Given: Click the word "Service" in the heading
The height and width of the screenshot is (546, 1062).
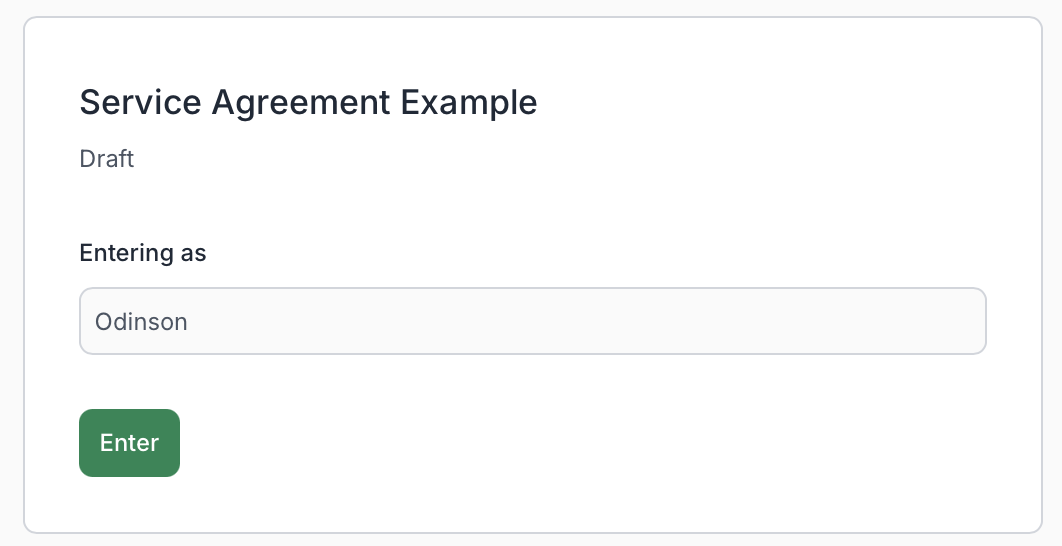Looking at the screenshot, I should tap(141, 102).
